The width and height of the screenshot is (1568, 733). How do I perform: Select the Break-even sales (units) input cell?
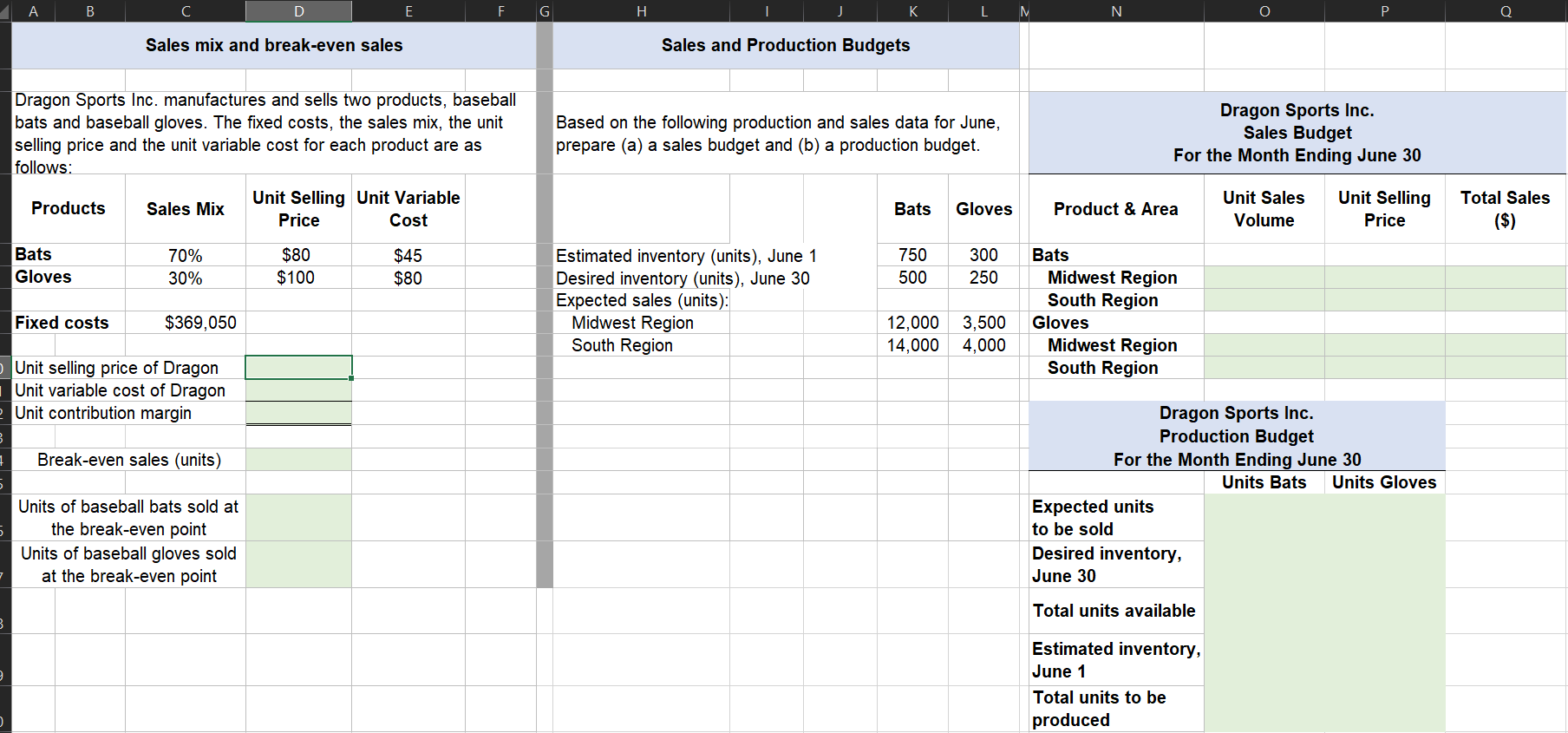(x=298, y=460)
